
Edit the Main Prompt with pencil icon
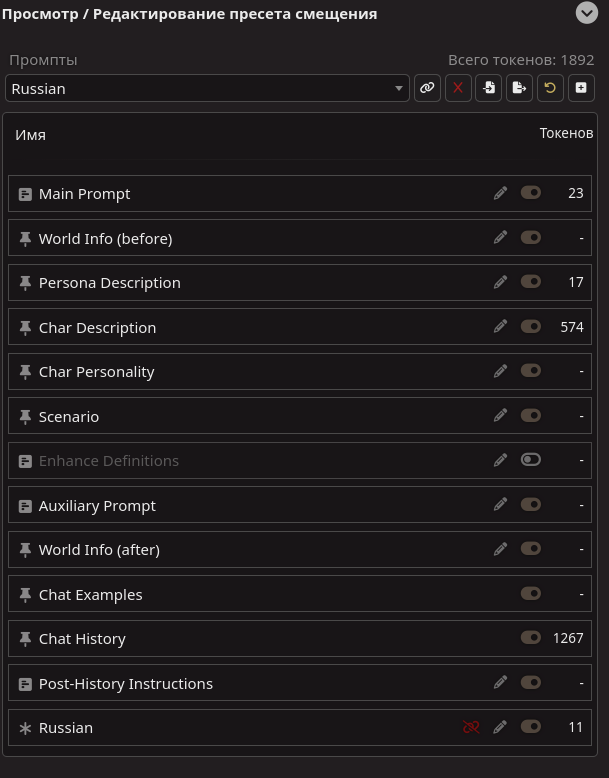[x=501, y=193]
